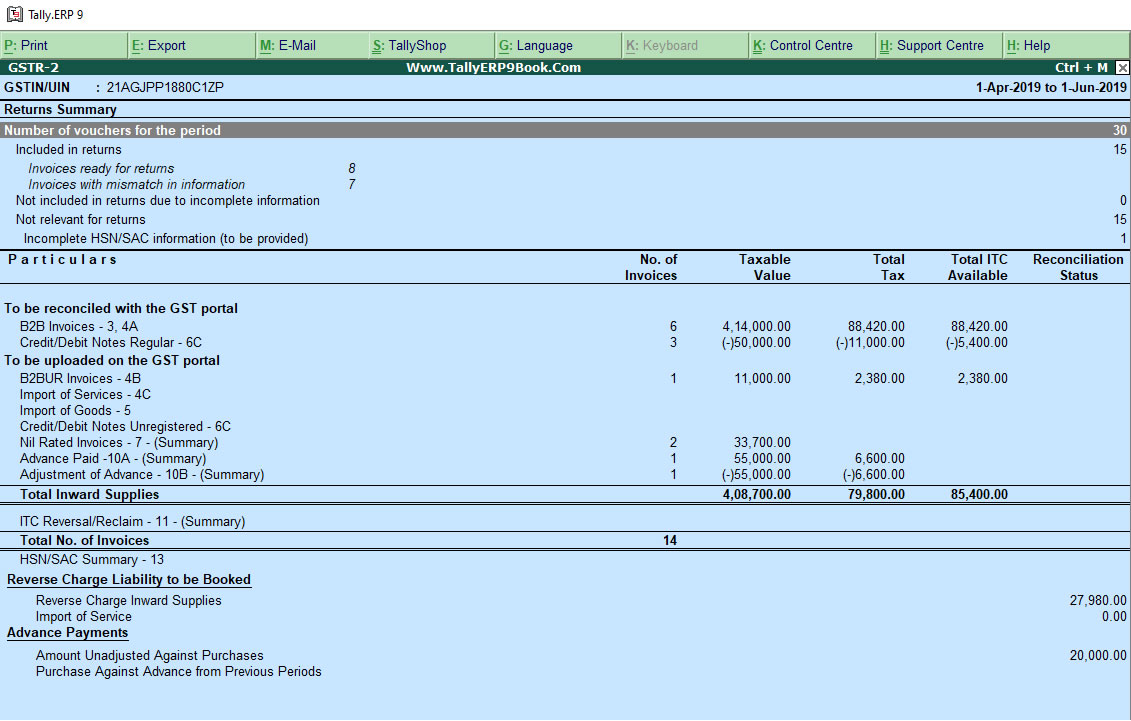Click Nil Rated taxable value 33,700.00
Viewport: 1131px width, 721px height.
[762, 443]
